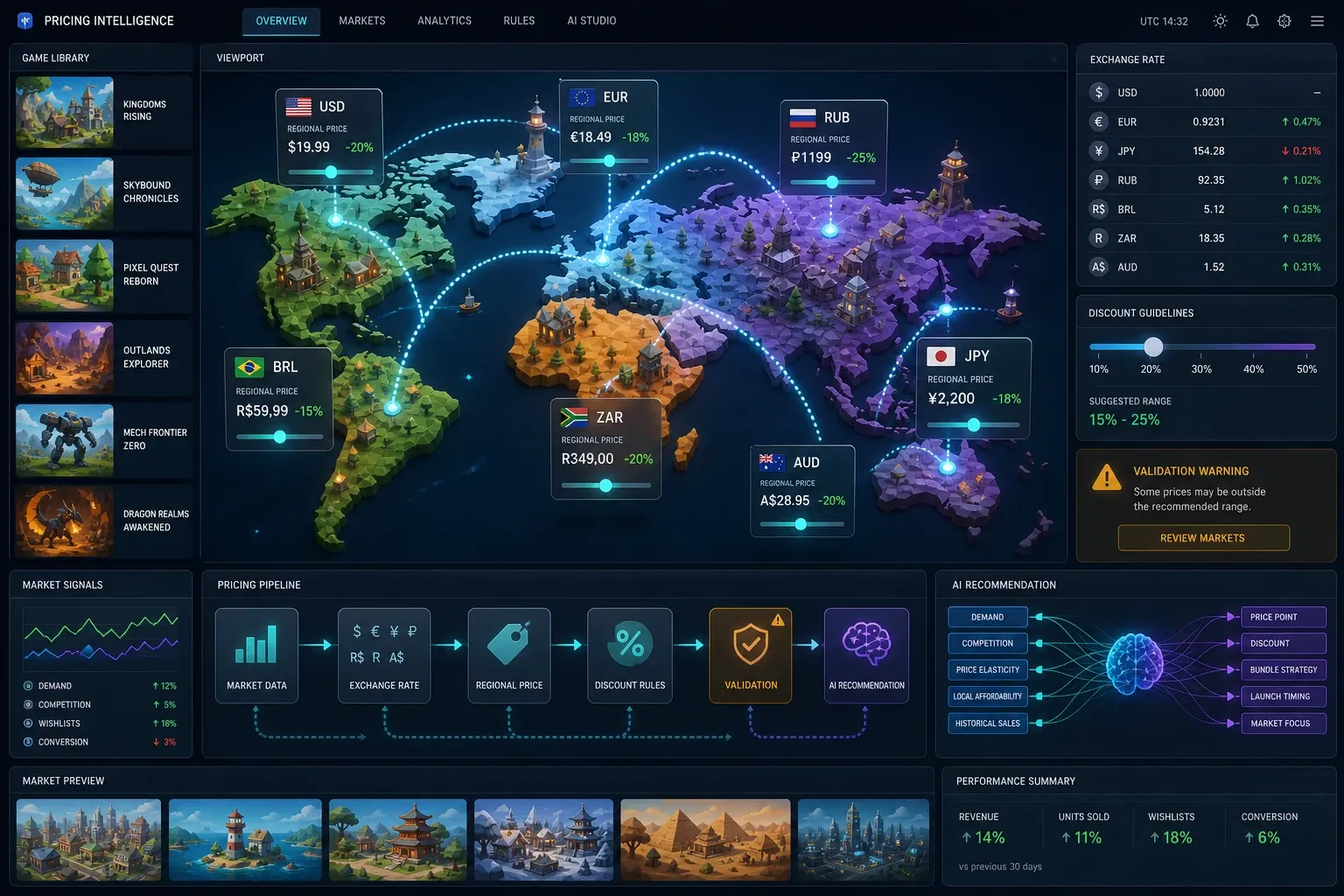Viewport: 1344px width, 896px height.
Task: Adjust the ZAR regional price slider
Action: click(x=605, y=486)
